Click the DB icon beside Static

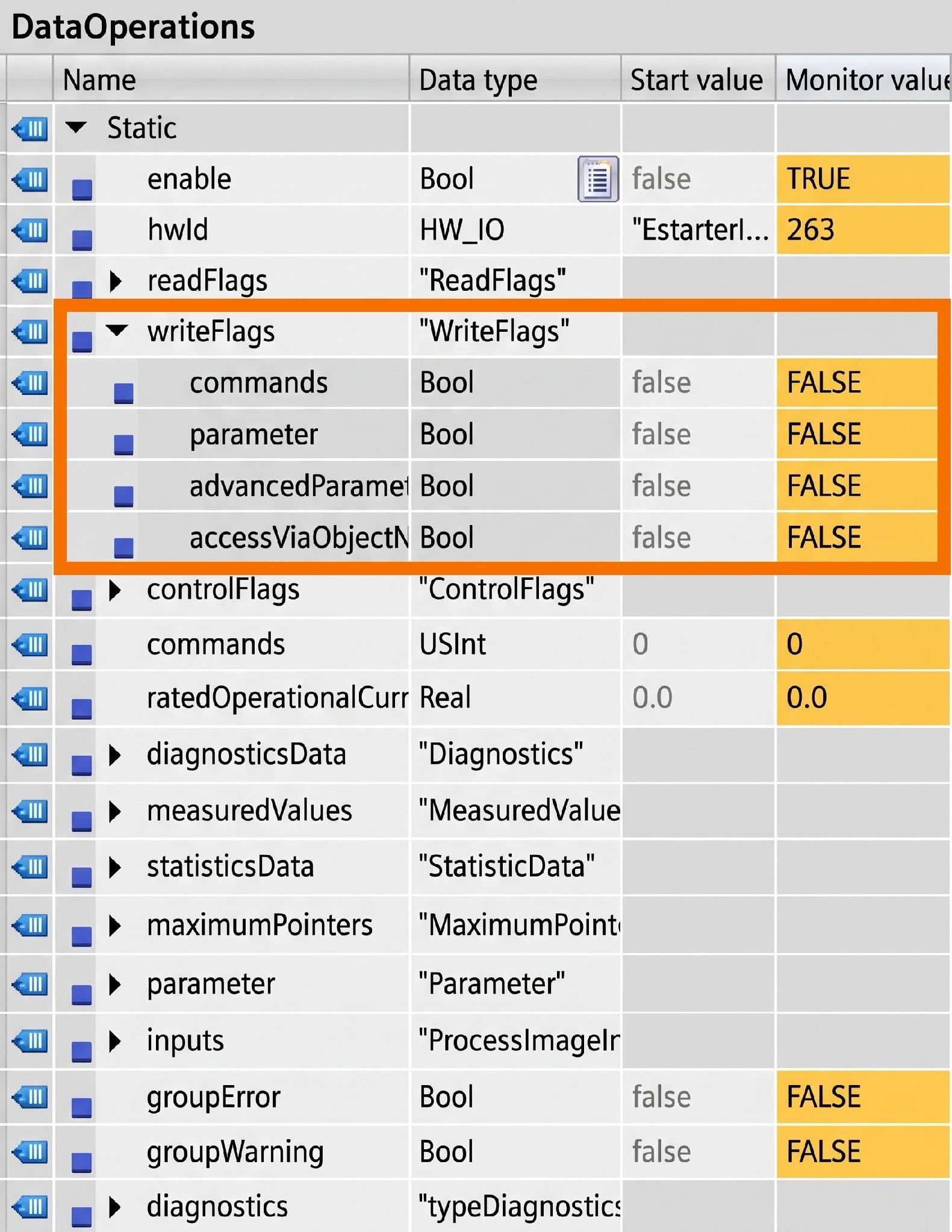(x=30, y=128)
